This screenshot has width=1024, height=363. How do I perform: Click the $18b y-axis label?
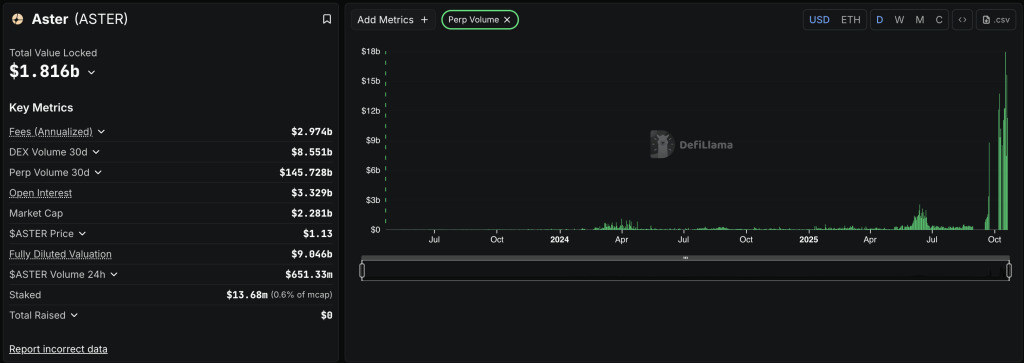[x=370, y=51]
